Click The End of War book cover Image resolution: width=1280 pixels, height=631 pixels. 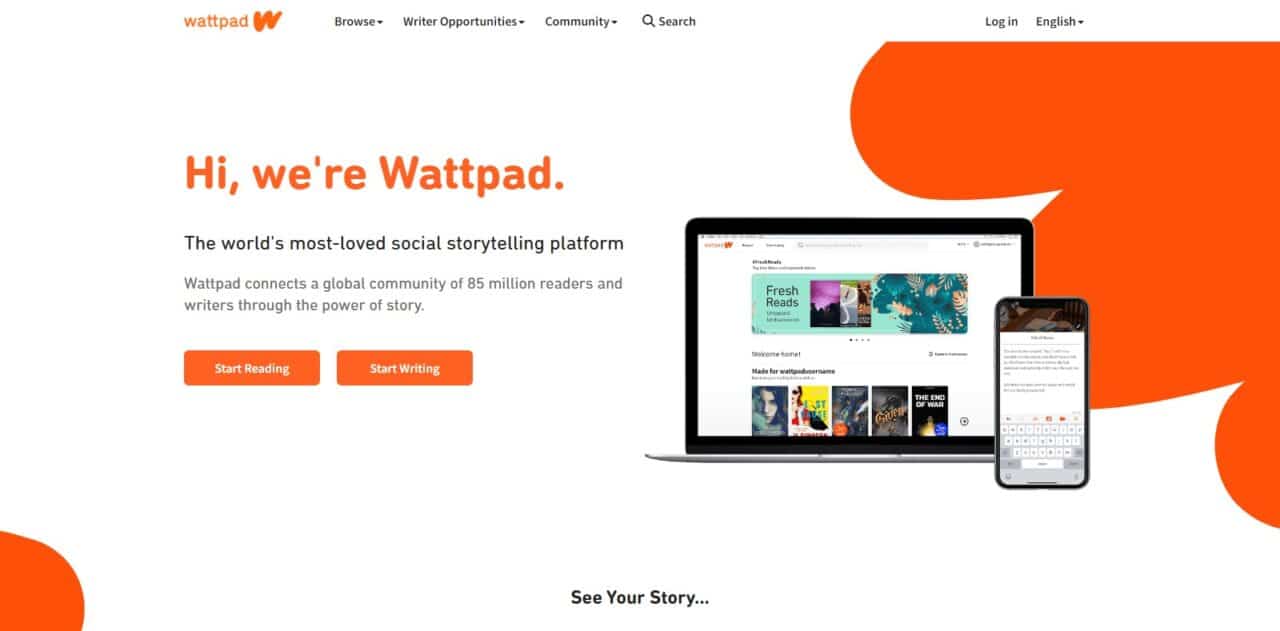click(930, 411)
